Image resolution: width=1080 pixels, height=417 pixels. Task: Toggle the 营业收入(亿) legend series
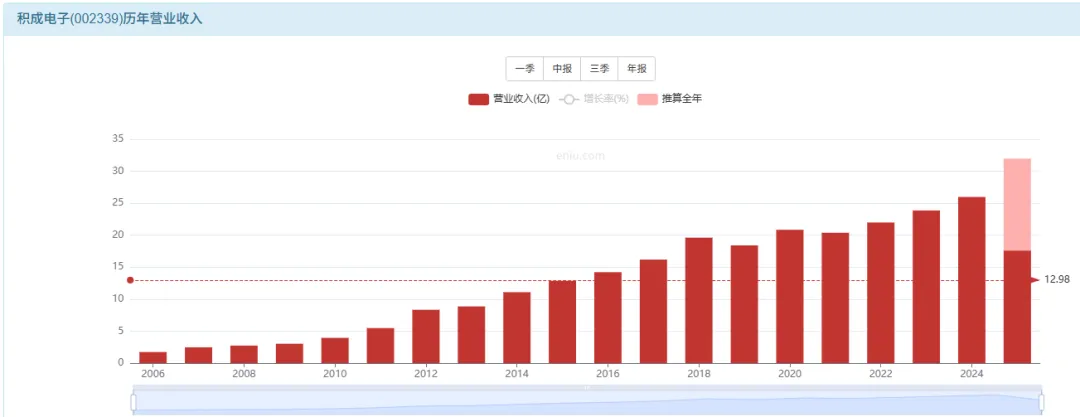pos(509,99)
